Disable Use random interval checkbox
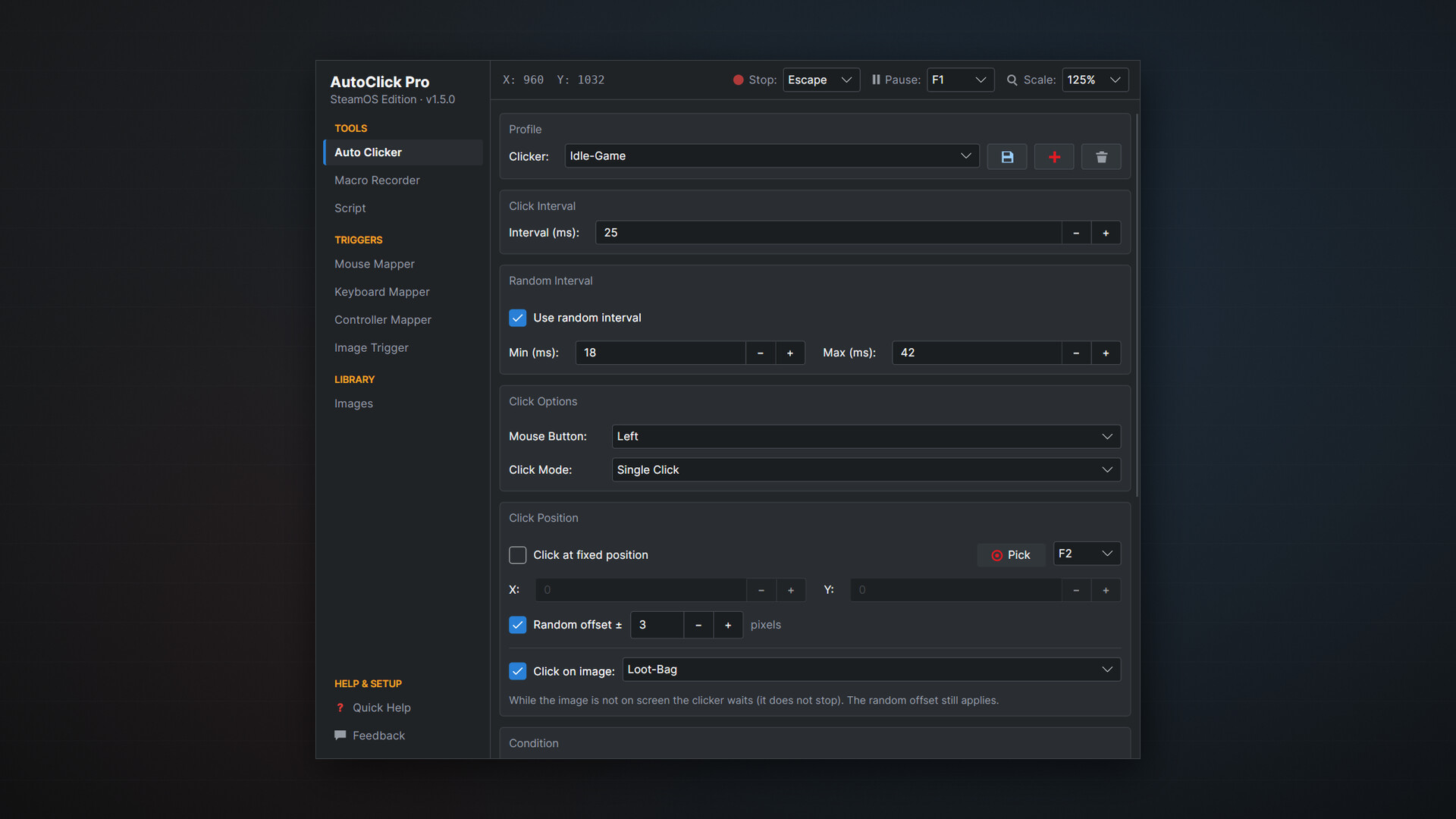The height and width of the screenshot is (819, 1456). [x=517, y=318]
